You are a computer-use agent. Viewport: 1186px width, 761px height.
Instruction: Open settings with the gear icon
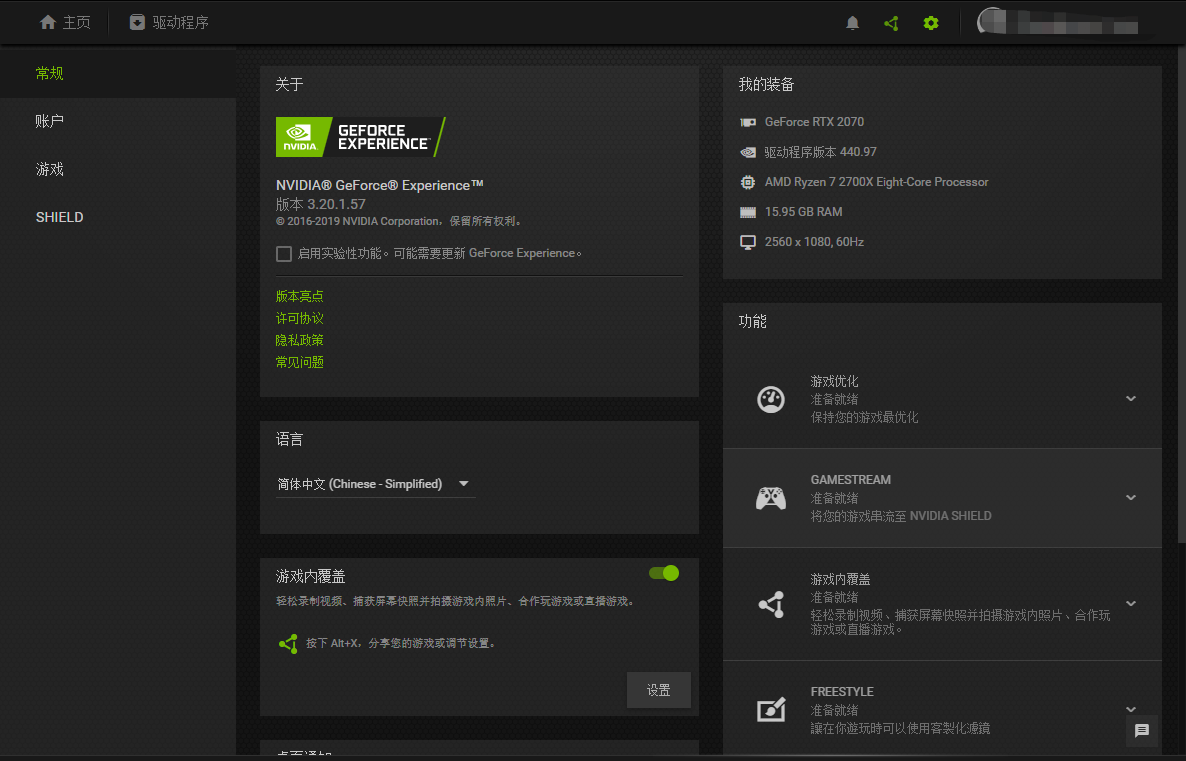pos(930,22)
